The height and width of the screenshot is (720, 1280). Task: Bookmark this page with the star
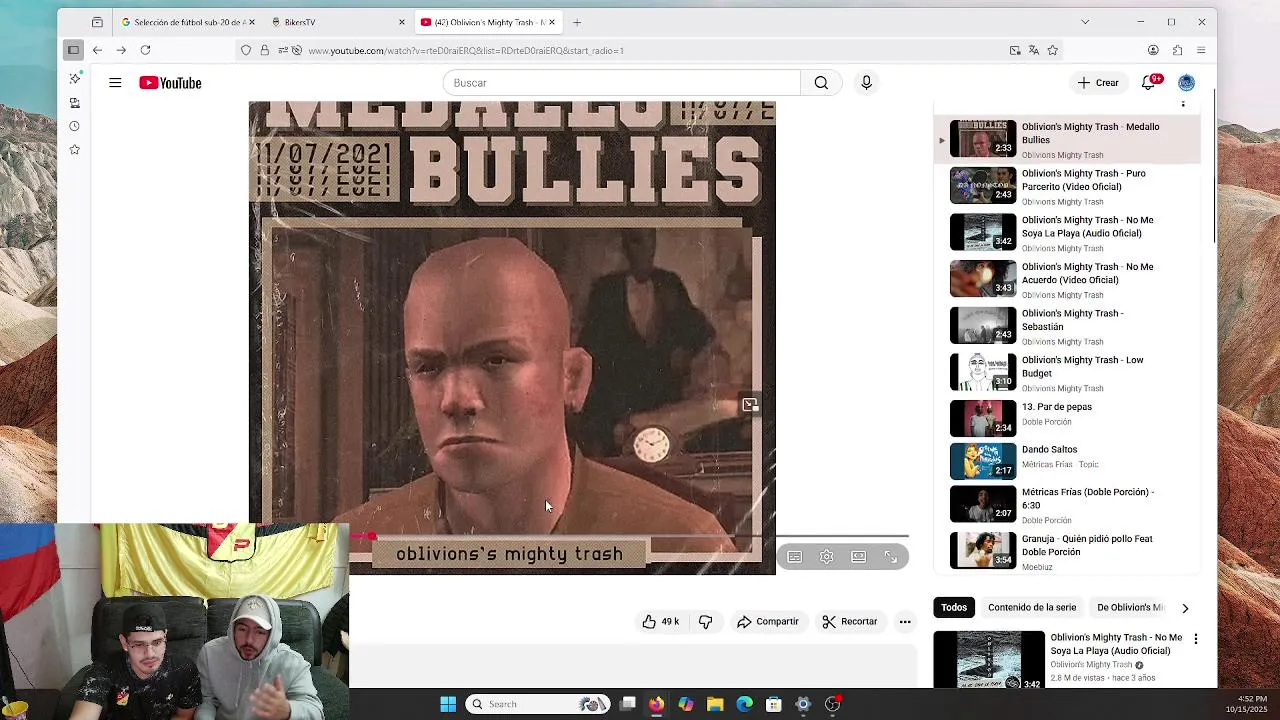[1053, 50]
